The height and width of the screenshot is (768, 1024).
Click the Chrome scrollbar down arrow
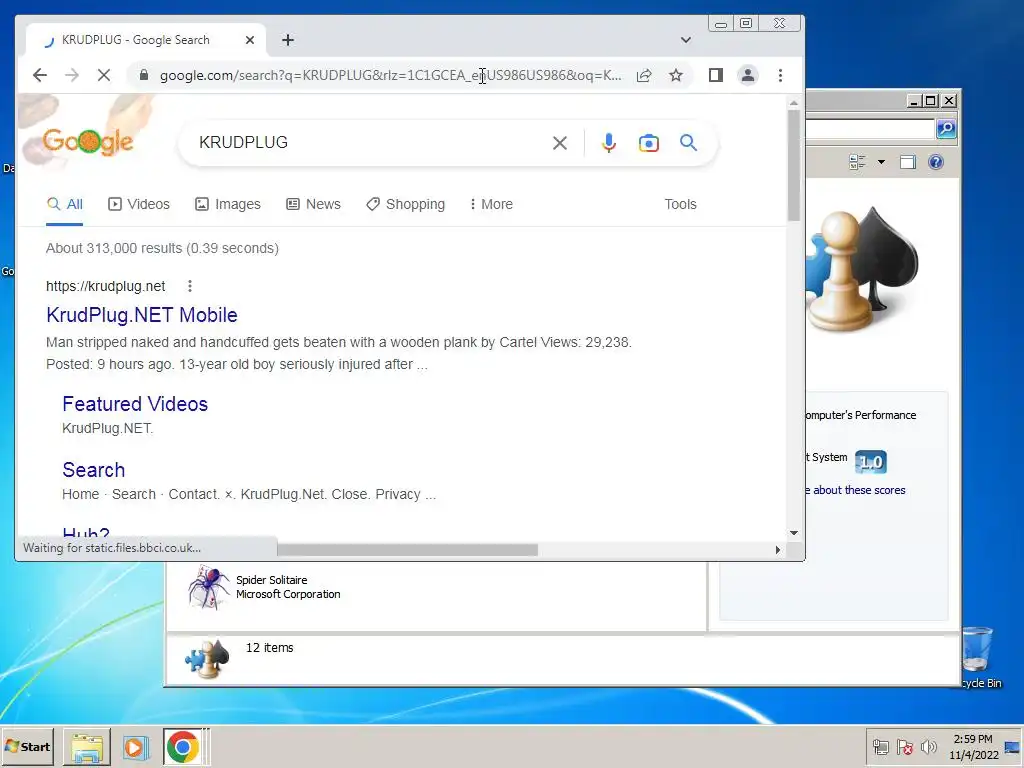793,533
